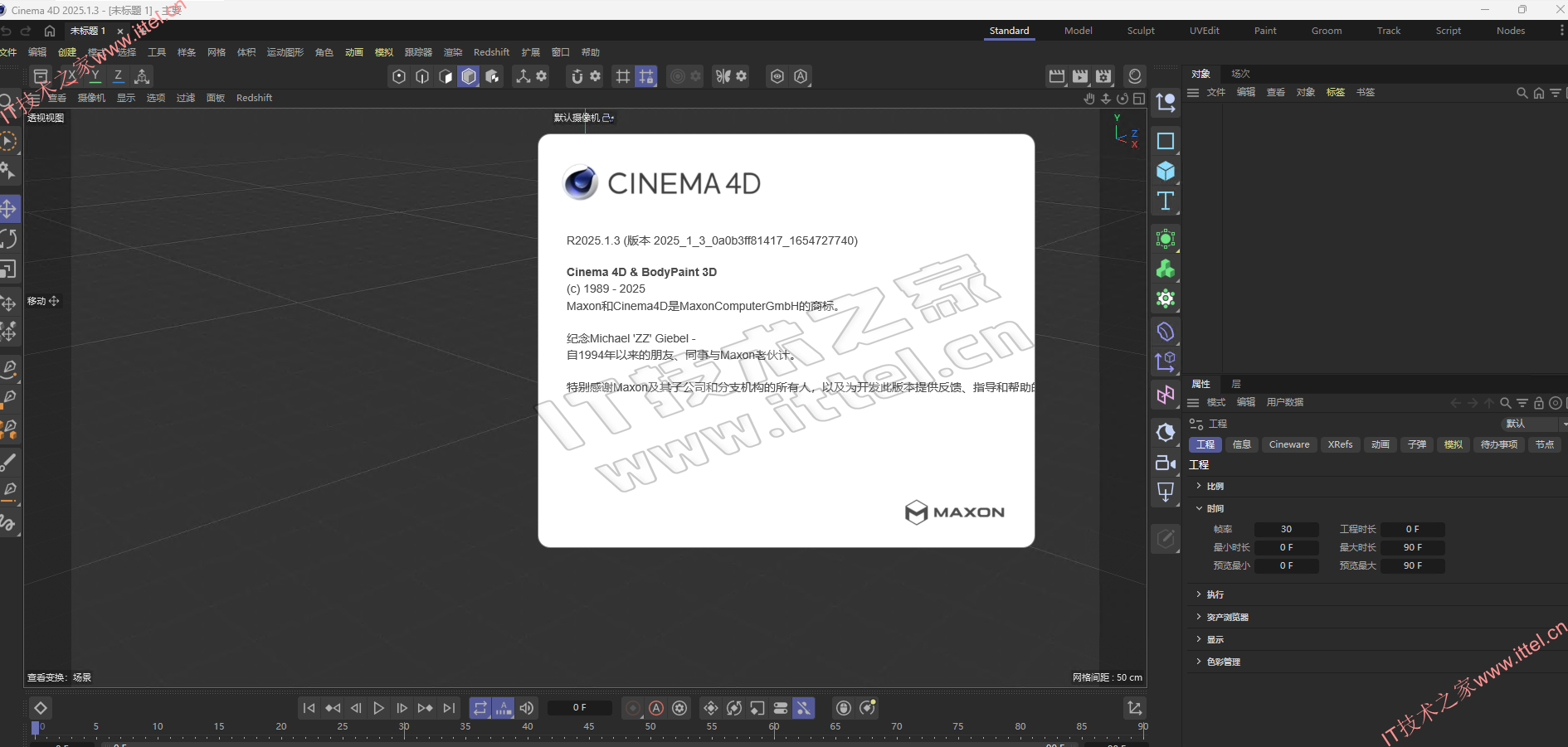1568x747 pixels.
Task: Expand the 显示 section
Action: (1215, 640)
